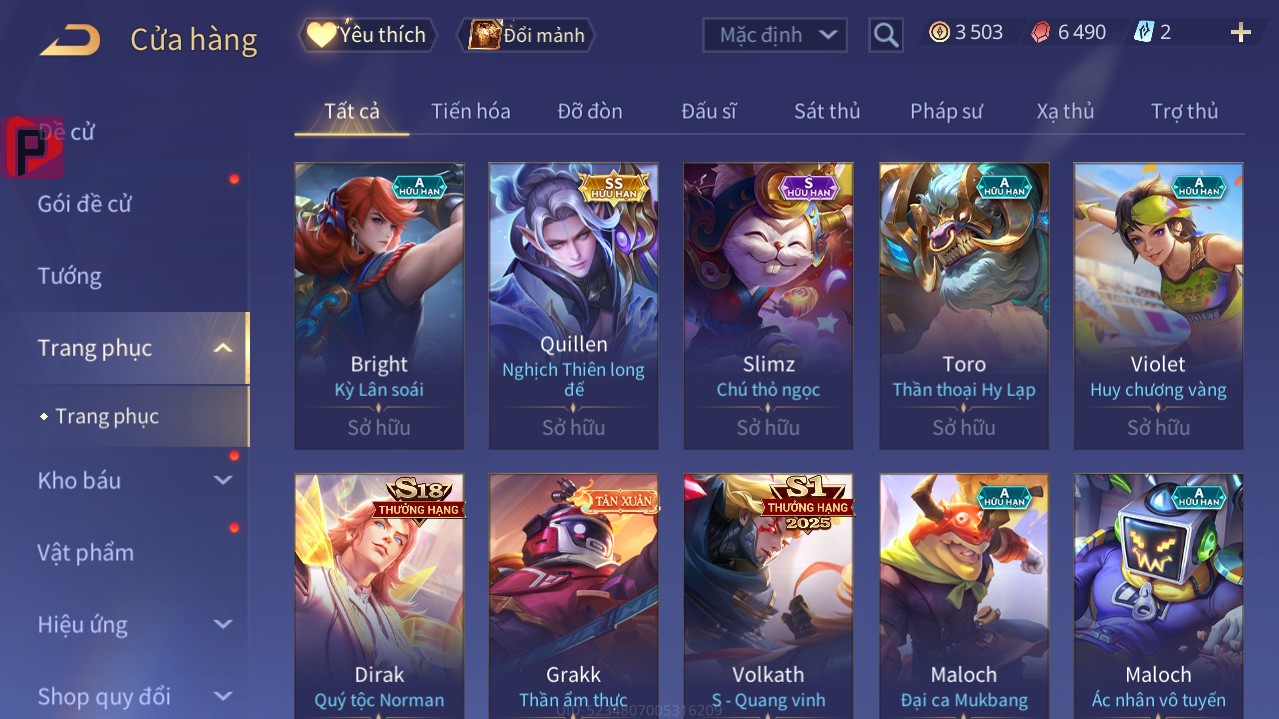Screen dimensions: 1279x719
Task: Expand the Kho báu sidebar section
Action: tap(223, 481)
